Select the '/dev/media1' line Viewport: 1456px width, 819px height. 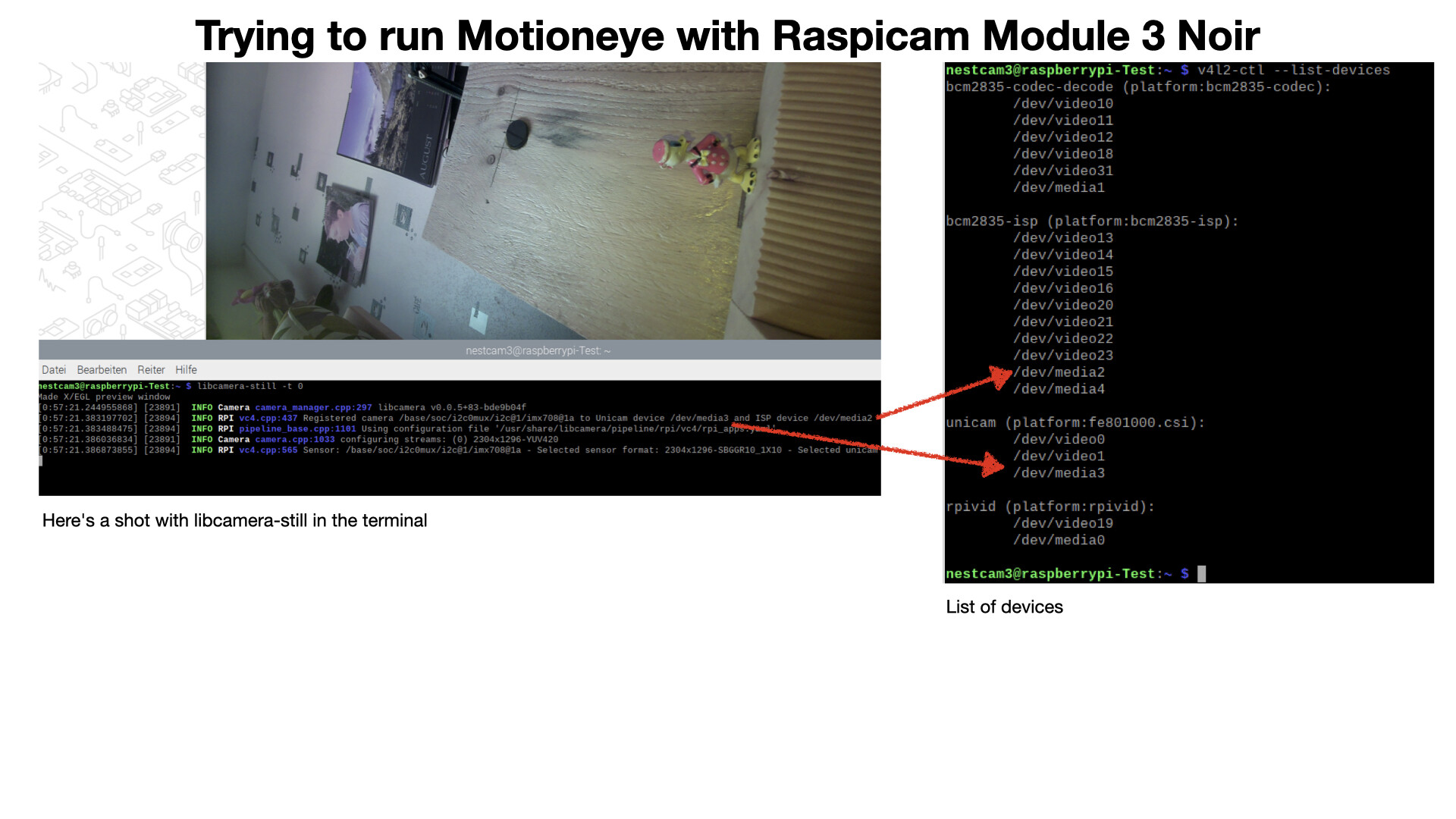point(1059,187)
